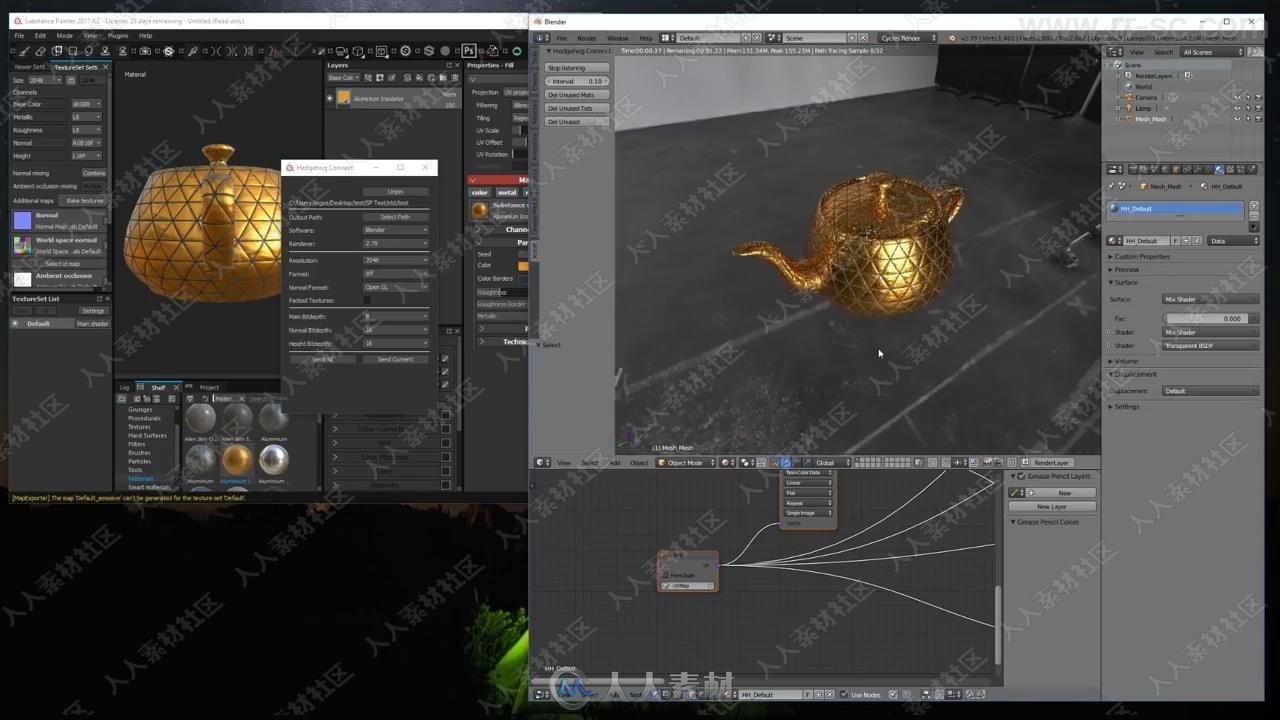Image resolution: width=1280 pixels, height=720 pixels.
Task: Click the Blender editor type icon in header
Action: click(x=541, y=38)
